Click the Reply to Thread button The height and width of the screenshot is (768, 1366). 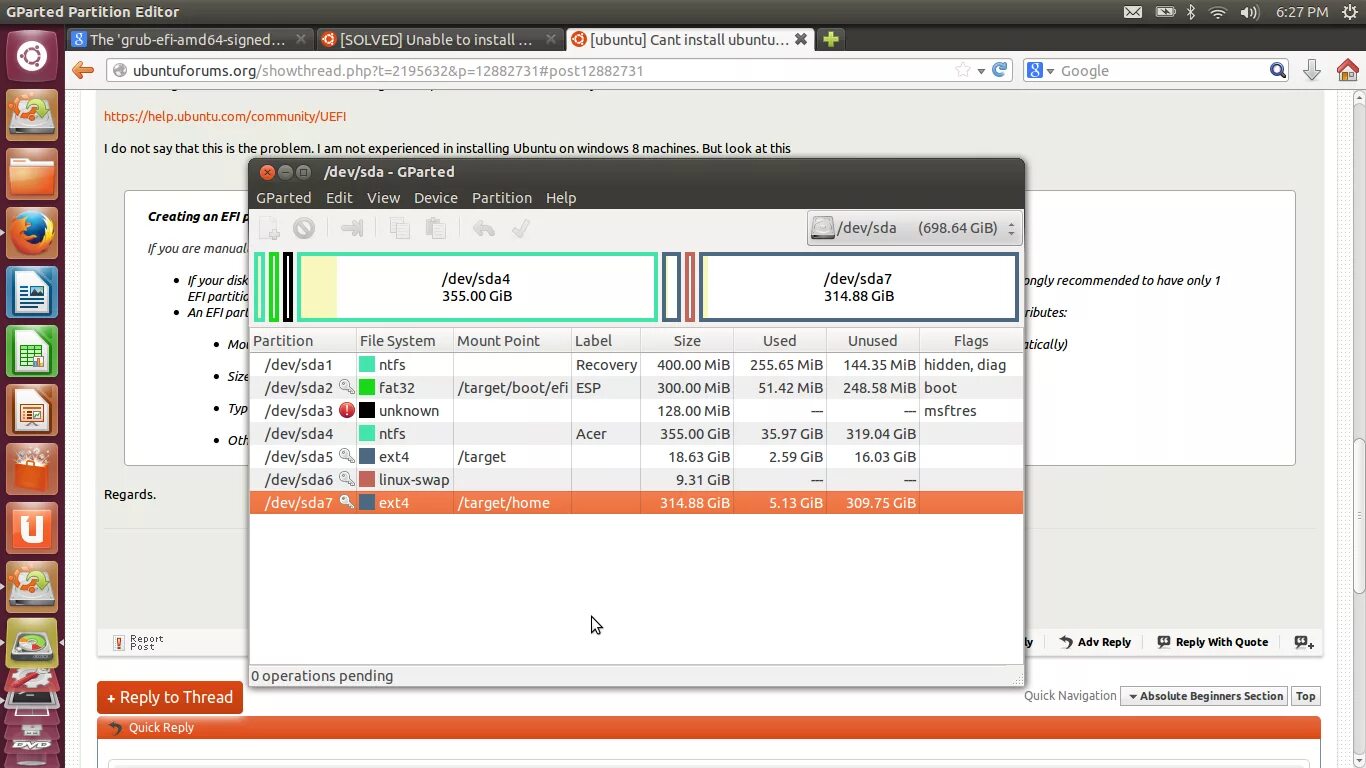(x=170, y=697)
